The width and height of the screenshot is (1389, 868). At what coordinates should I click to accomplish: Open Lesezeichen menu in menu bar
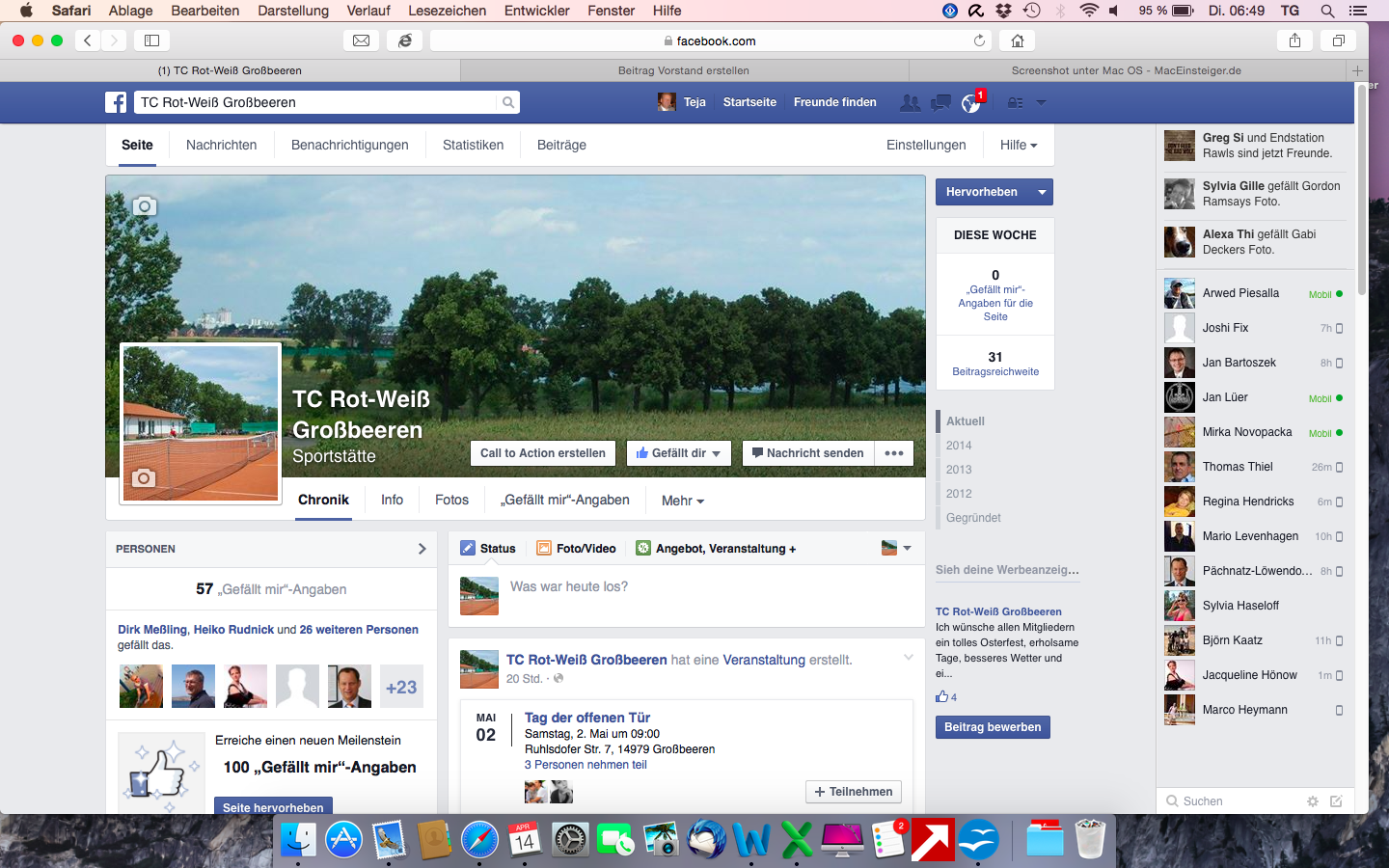coord(448,11)
